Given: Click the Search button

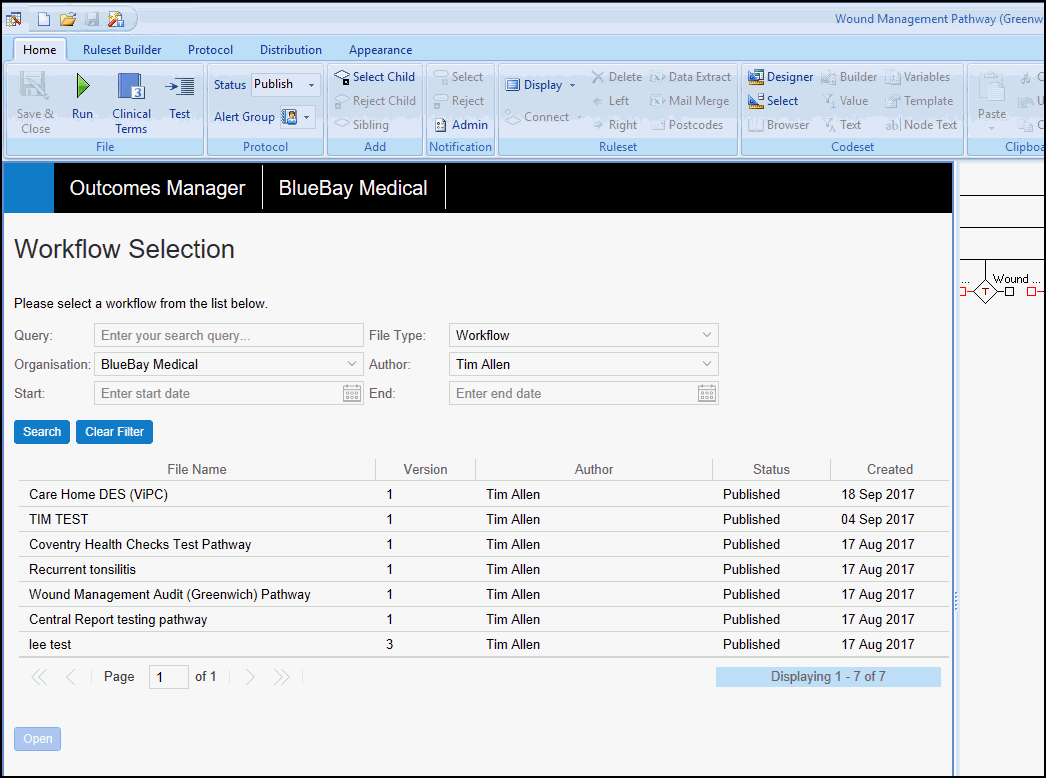Looking at the screenshot, I should (x=42, y=432).
